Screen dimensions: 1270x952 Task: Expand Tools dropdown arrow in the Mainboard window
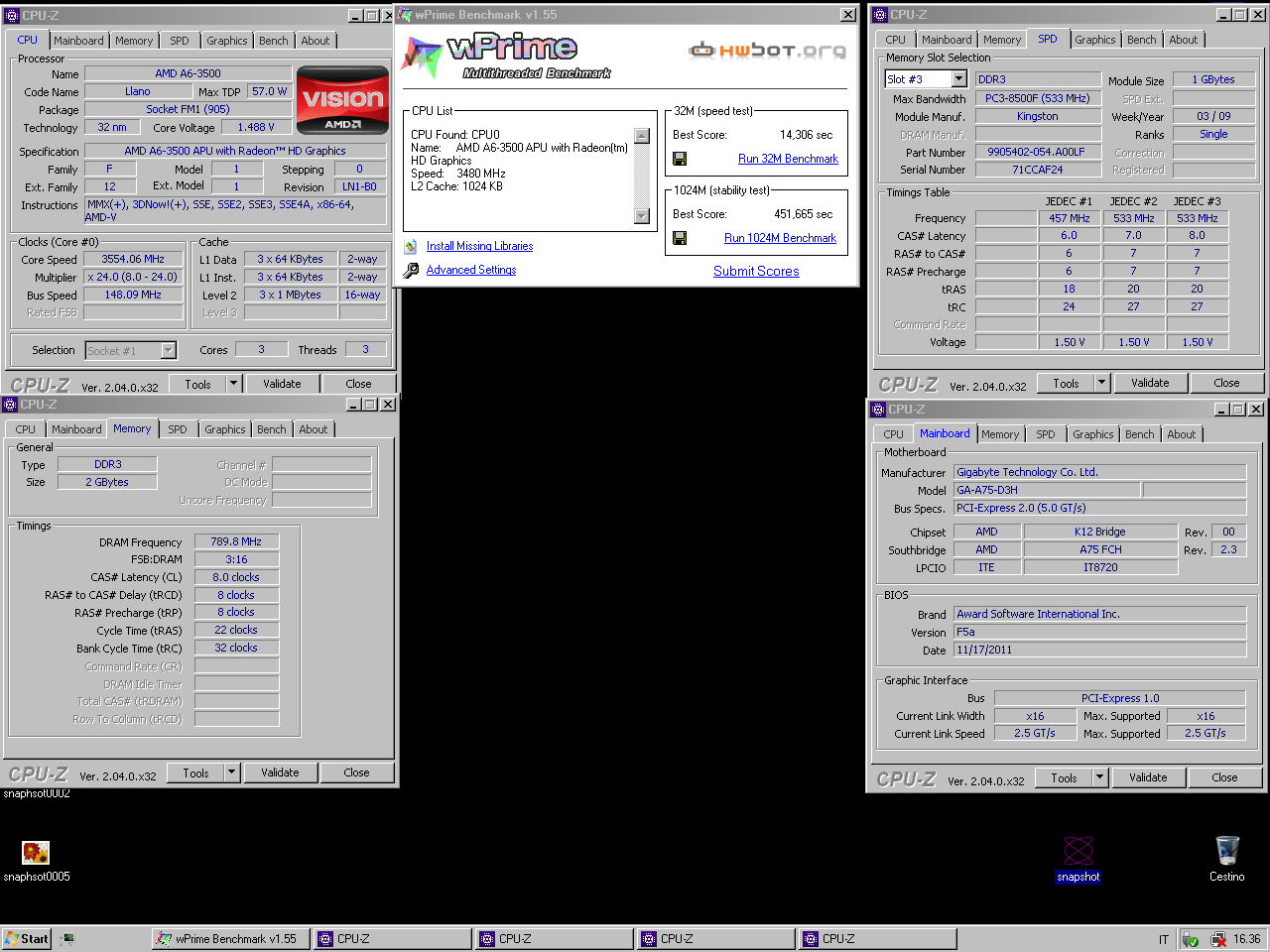[x=1099, y=777]
